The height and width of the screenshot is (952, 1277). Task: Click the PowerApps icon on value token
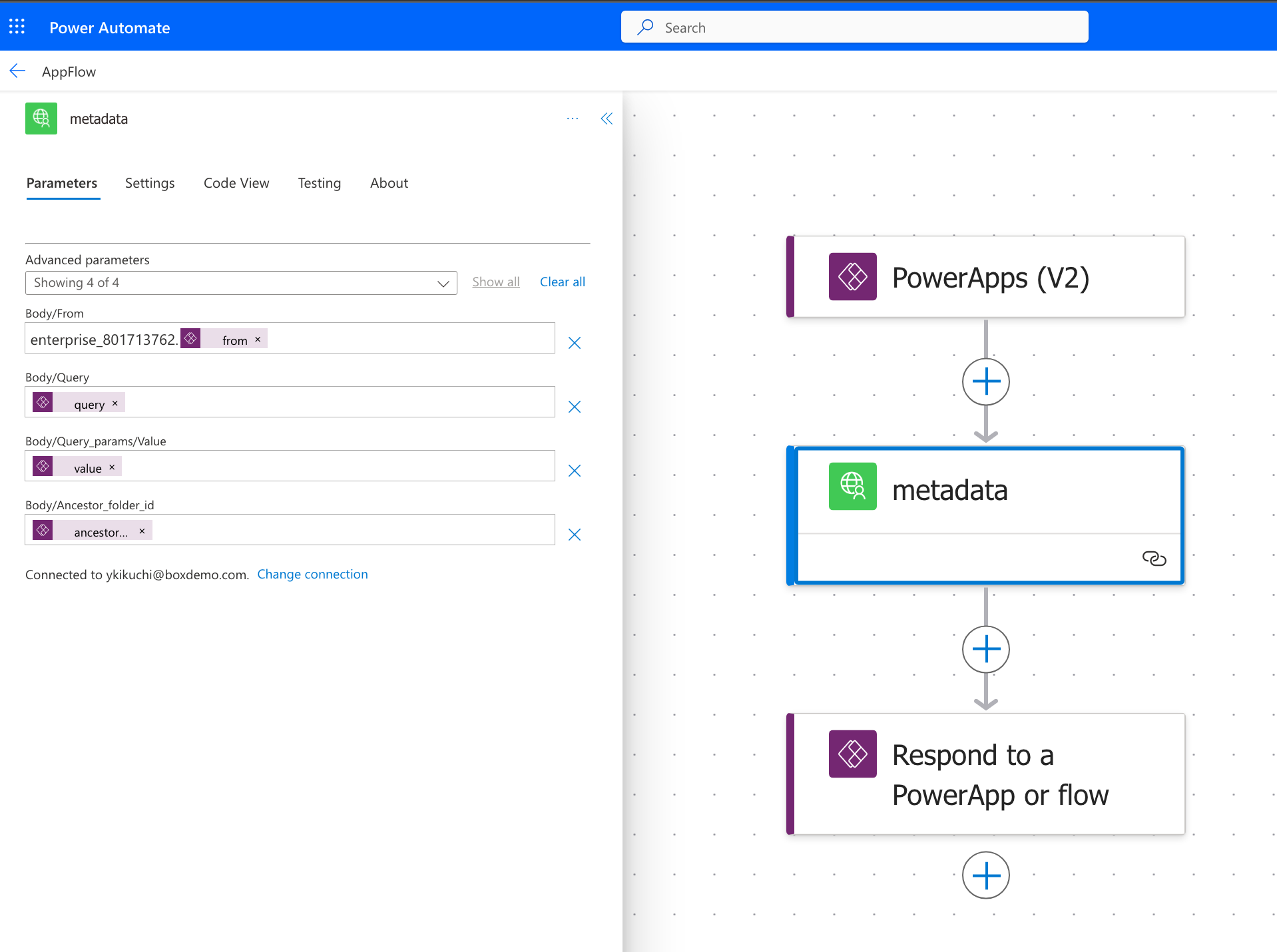43,466
